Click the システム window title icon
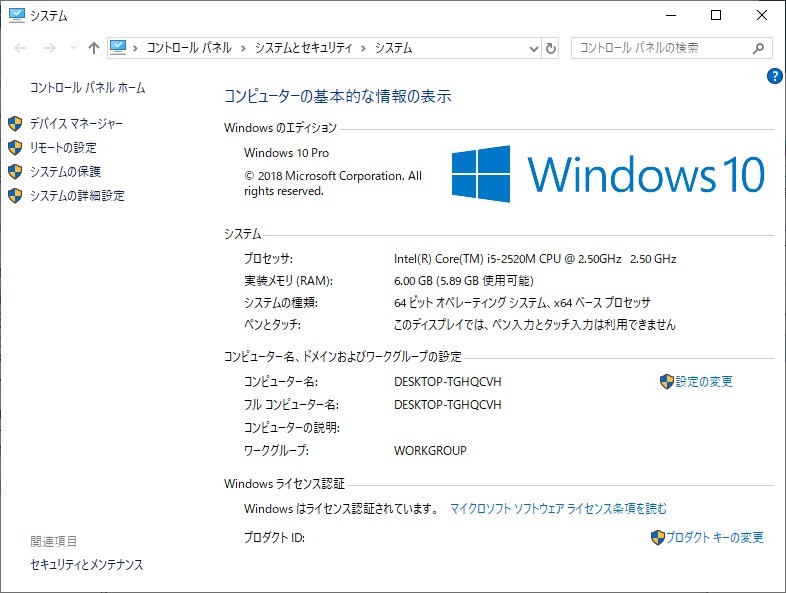 17,15
